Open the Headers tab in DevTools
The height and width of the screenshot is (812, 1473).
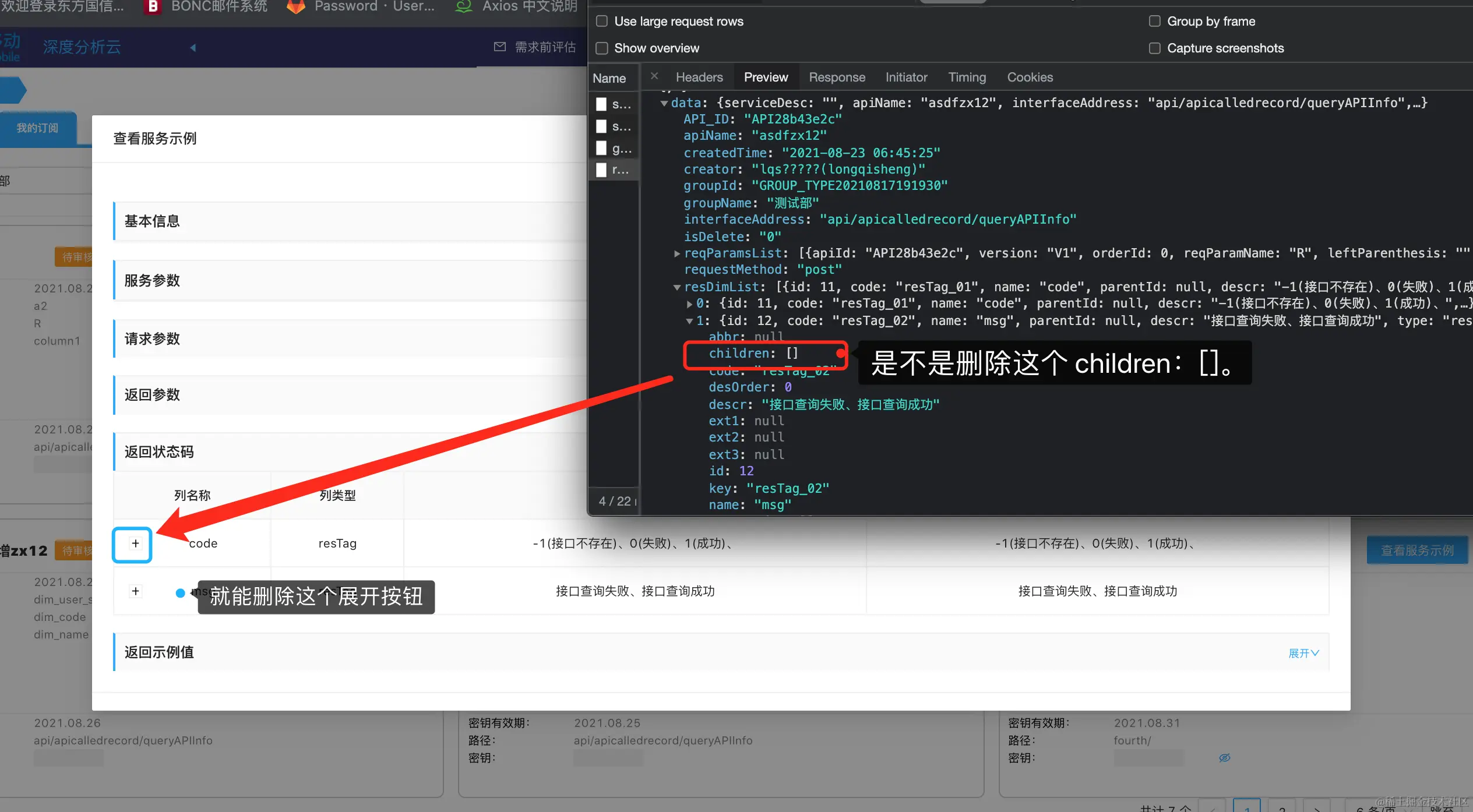click(699, 77)
